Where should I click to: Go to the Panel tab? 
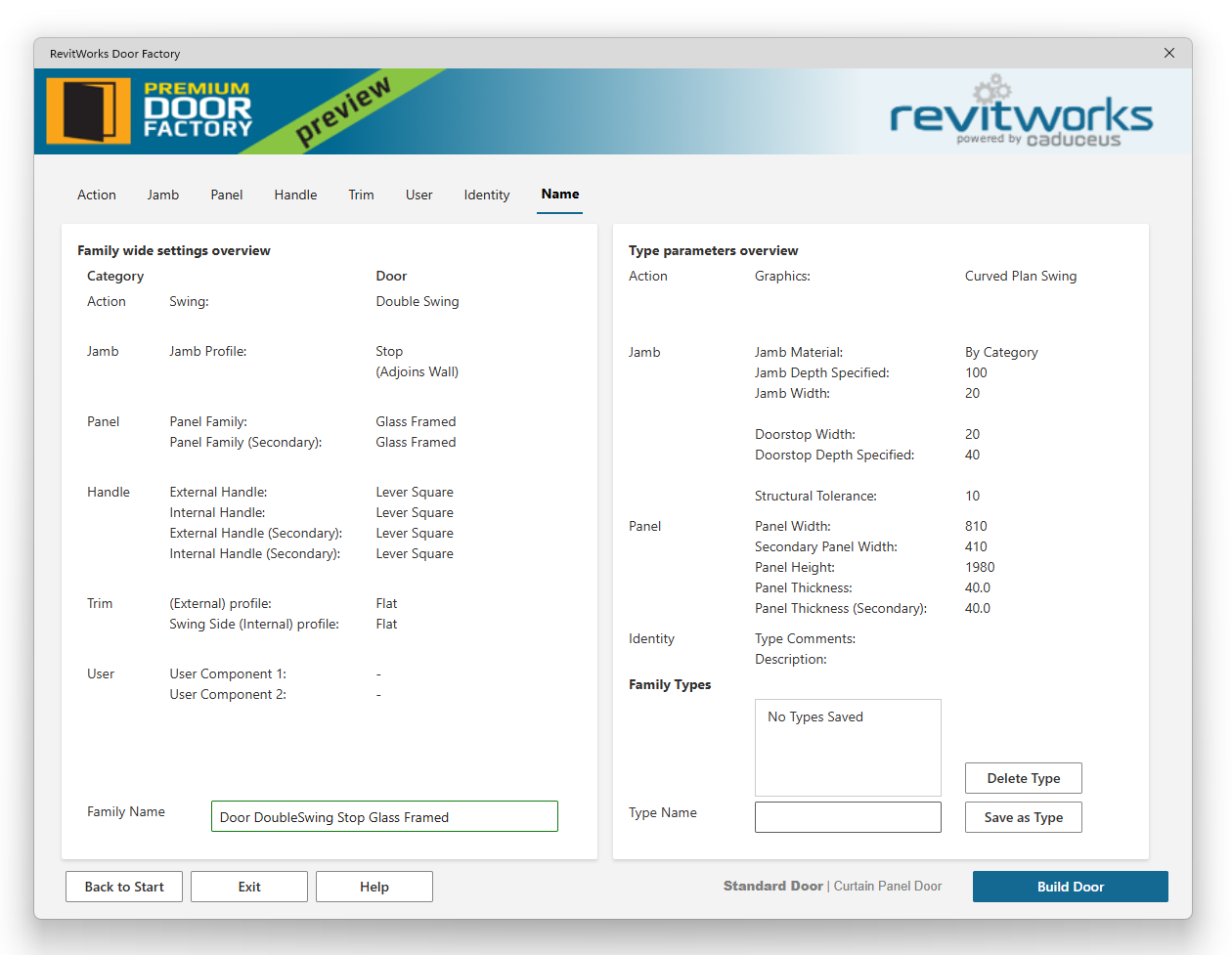click(227, 195)
